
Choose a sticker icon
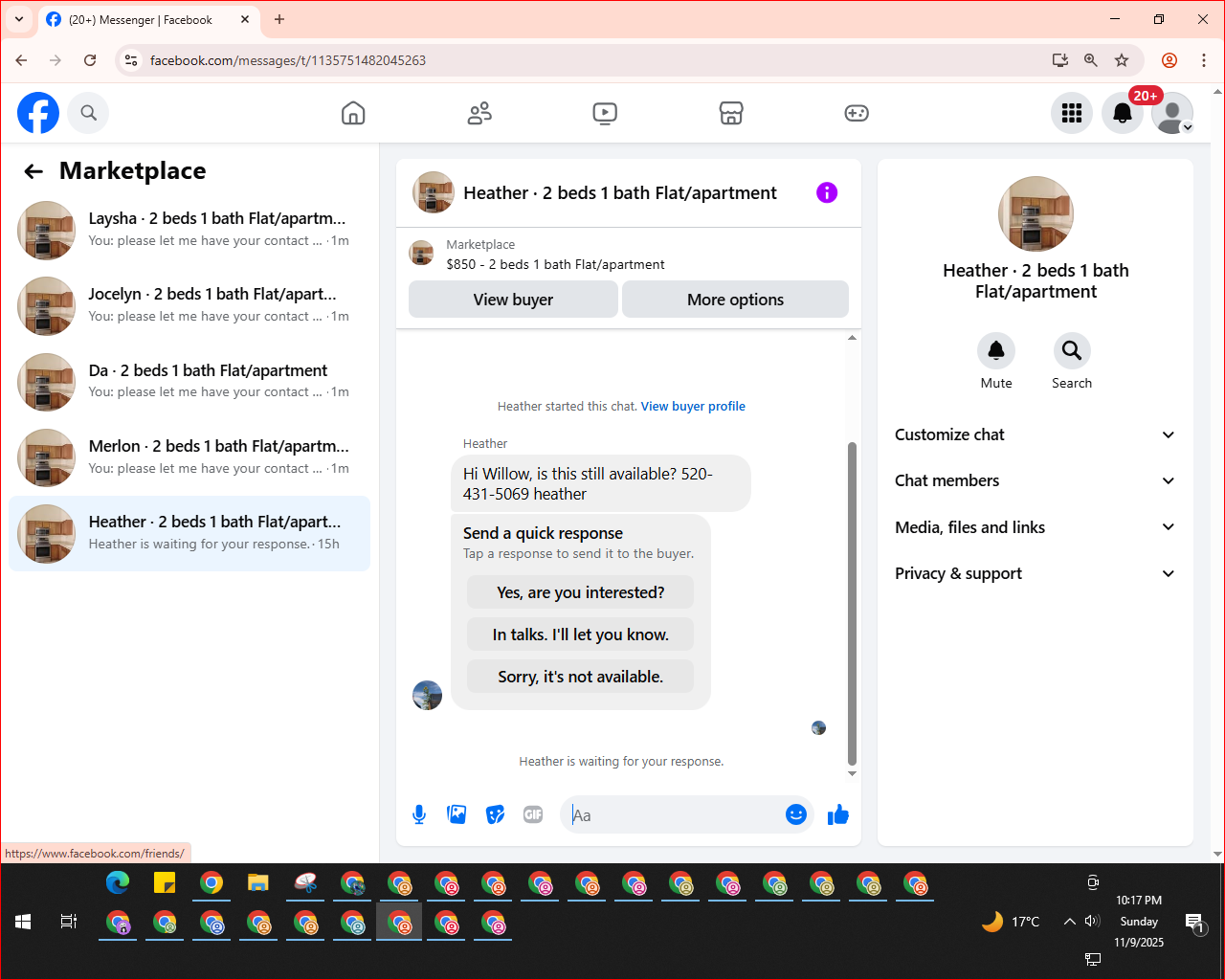pyautogui.click(x=495, y=814)
